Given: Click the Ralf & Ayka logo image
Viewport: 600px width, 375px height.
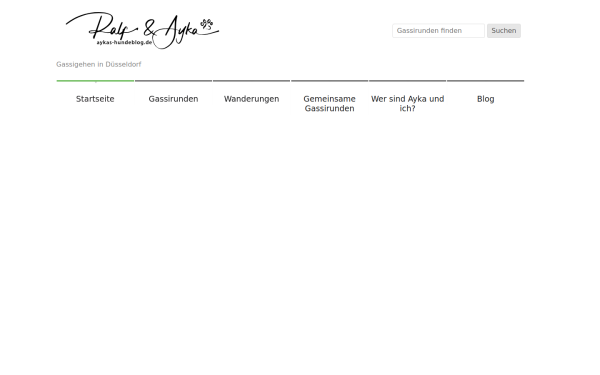Looking at the screenshot, I should pyautogui.click(x=142, y=30).
